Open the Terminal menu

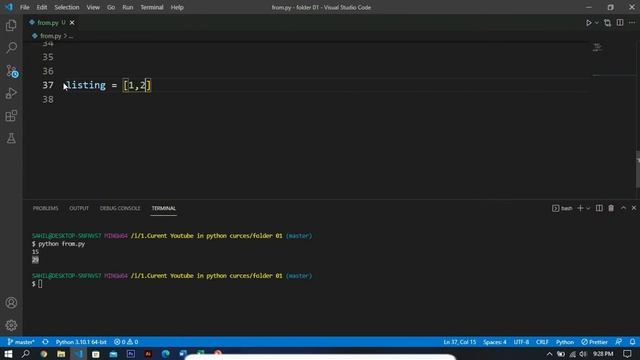[x=152, y=7]
